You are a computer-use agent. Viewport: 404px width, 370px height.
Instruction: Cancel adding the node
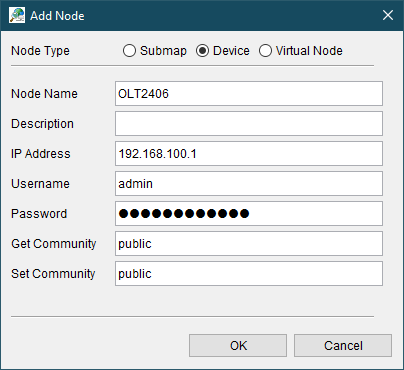(x=343, y=346)
